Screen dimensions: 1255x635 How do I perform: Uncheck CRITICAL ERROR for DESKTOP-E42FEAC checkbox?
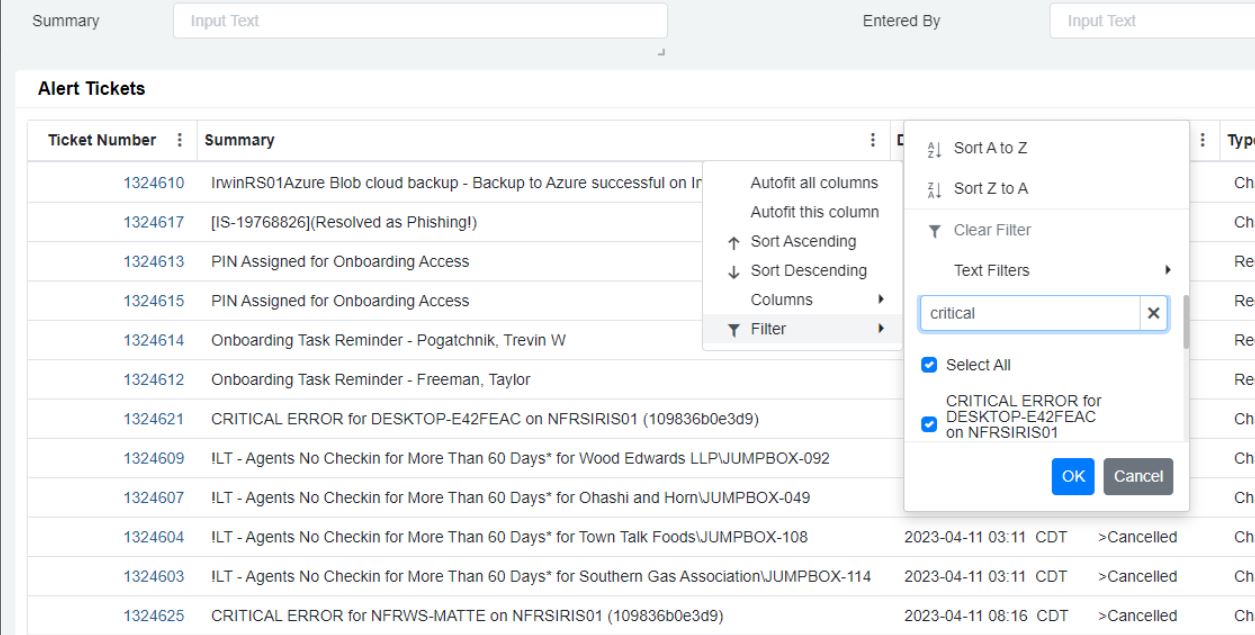coord(928,425)
